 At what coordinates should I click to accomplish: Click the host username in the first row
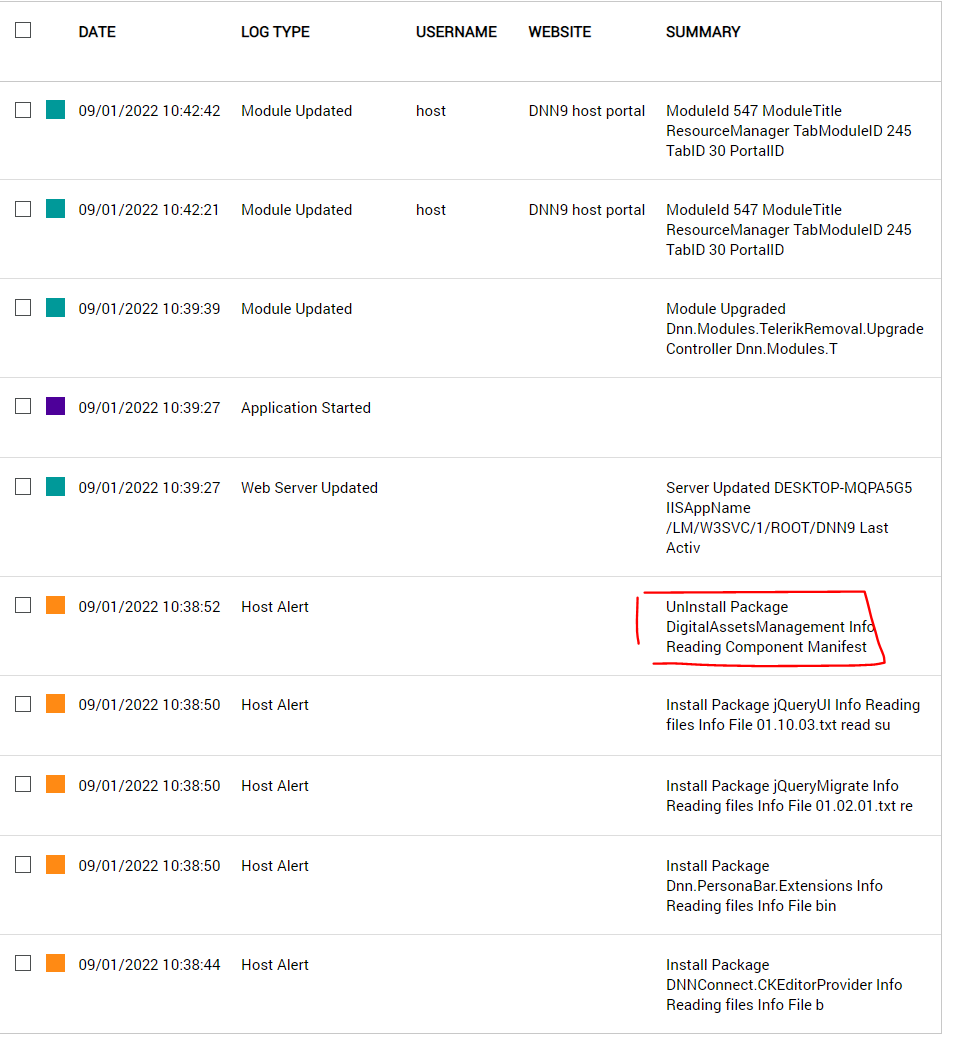pos(431,111)
